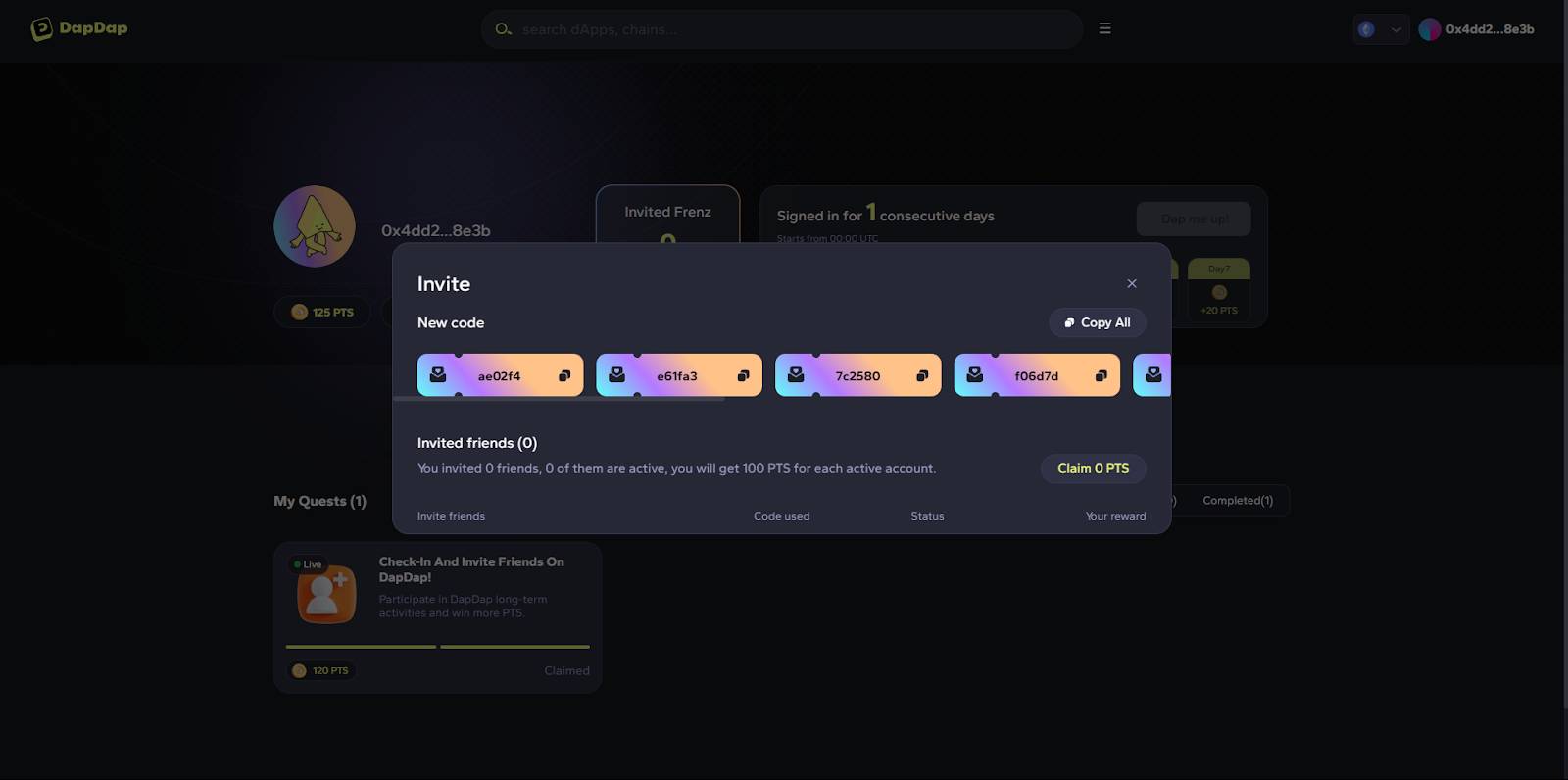Click envelope icon on e61fa3 ticket
Viewport: 1568px width, 780px height.
[x=616, y=375]
